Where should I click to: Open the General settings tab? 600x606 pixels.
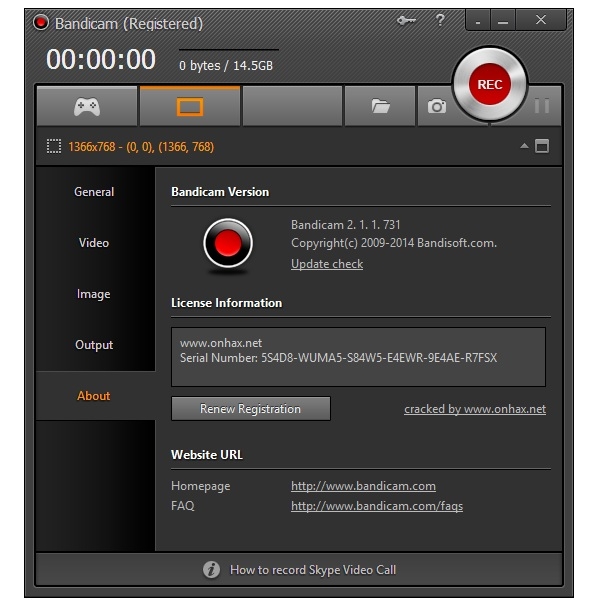[94, 192]
